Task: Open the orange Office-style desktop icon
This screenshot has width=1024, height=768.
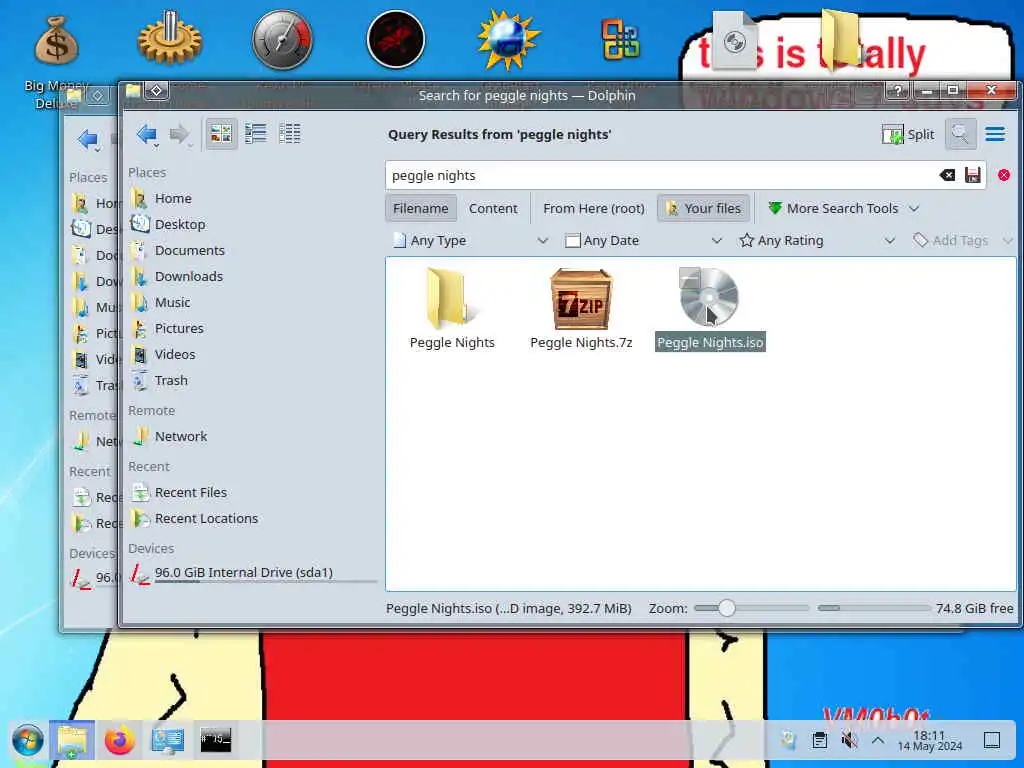Action: point(620,40)
